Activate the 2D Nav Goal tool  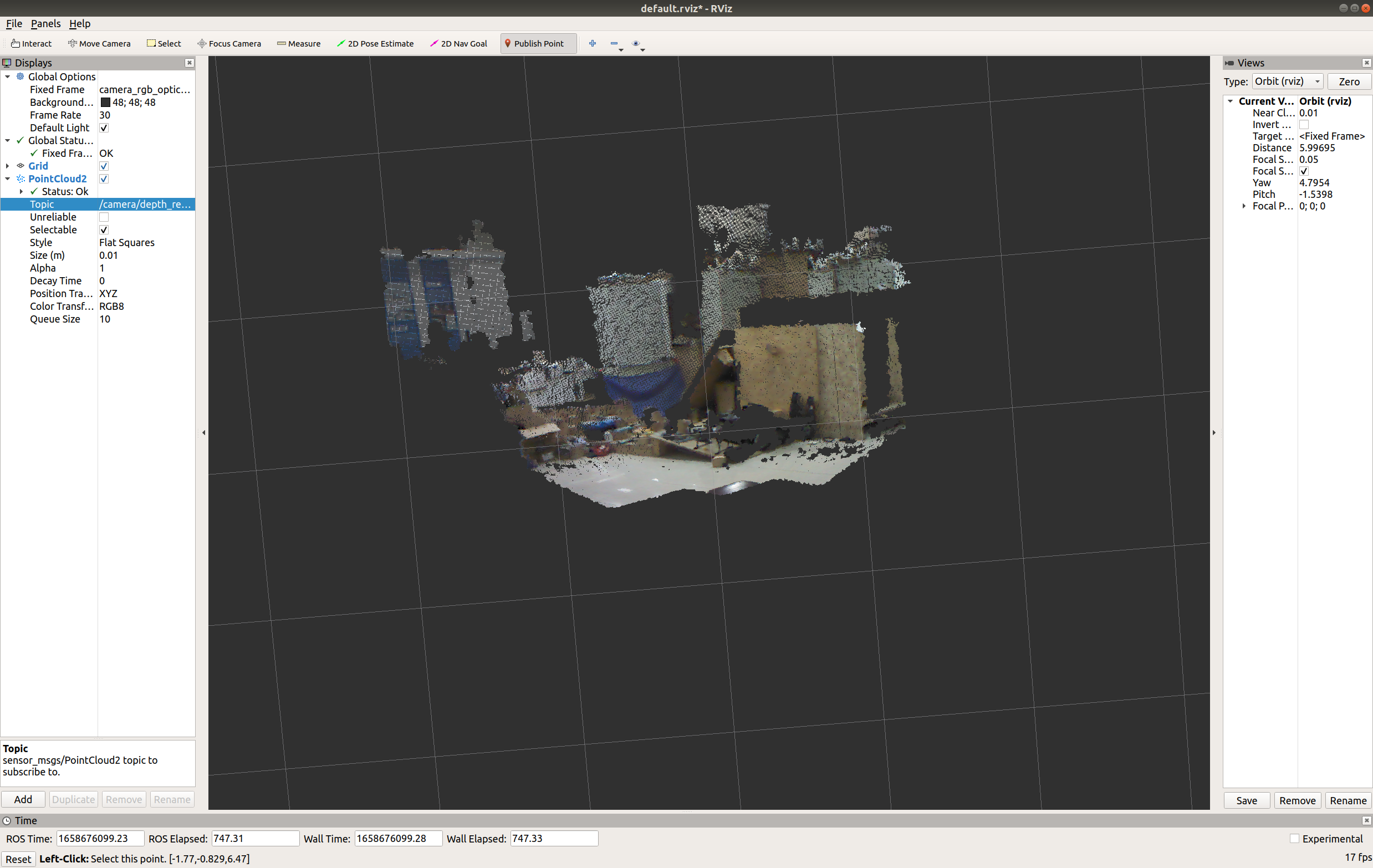coord(458,43)
